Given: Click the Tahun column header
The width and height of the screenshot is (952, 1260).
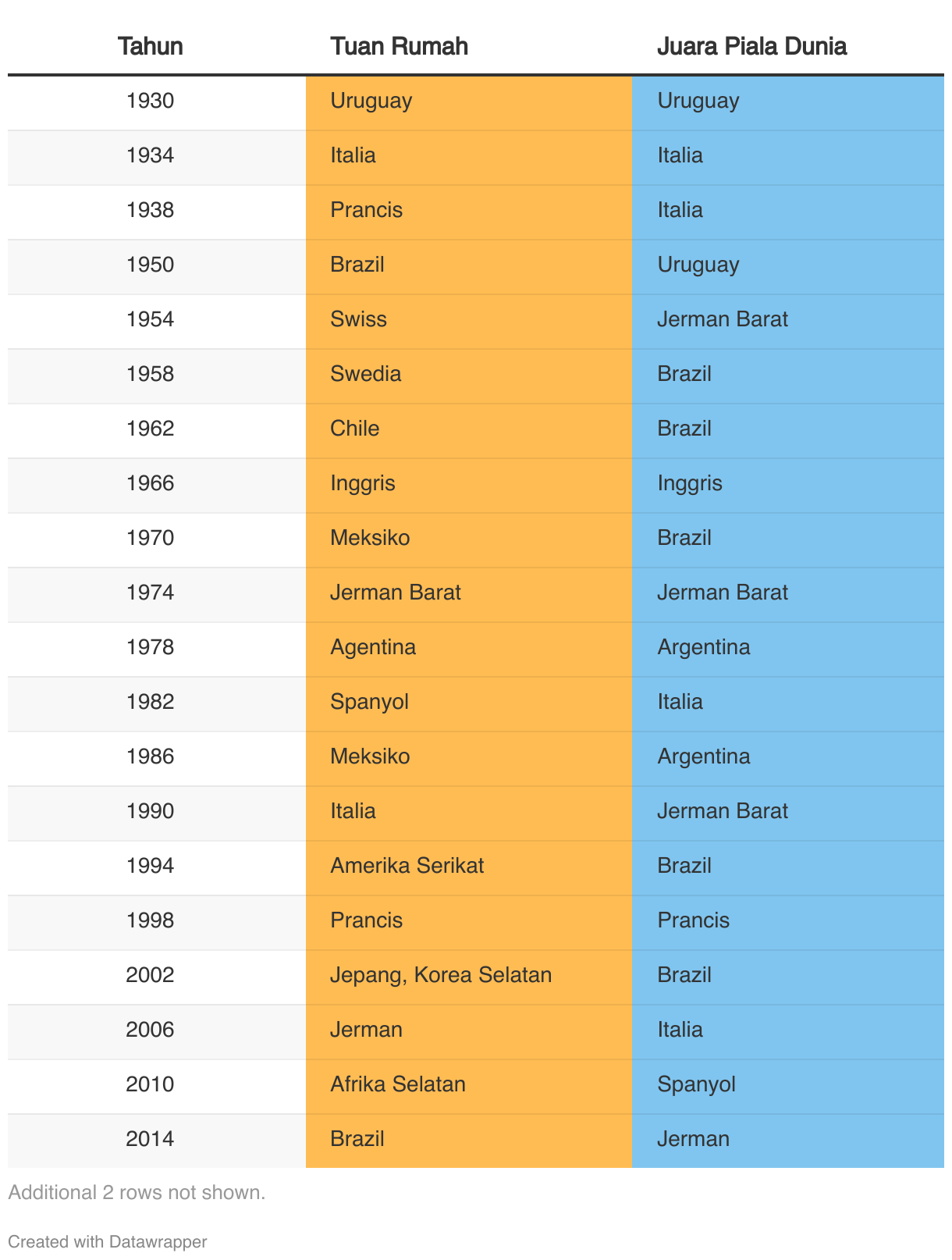Looking at the screenshot, I should (151, 46).
